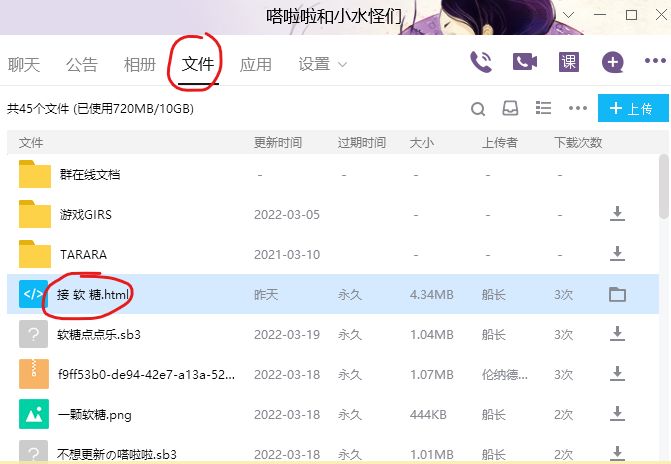This screenshot has height=464, width=671.
Task: Click the TARARA folder icon
Action: click(35, 254)
